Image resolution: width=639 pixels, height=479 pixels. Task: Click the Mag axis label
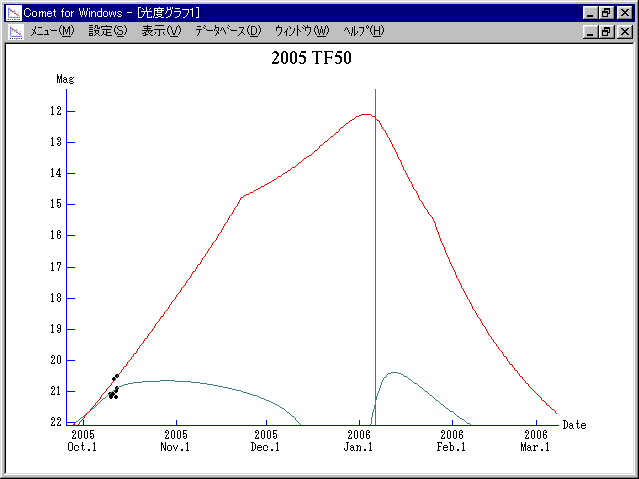(65, 78)
